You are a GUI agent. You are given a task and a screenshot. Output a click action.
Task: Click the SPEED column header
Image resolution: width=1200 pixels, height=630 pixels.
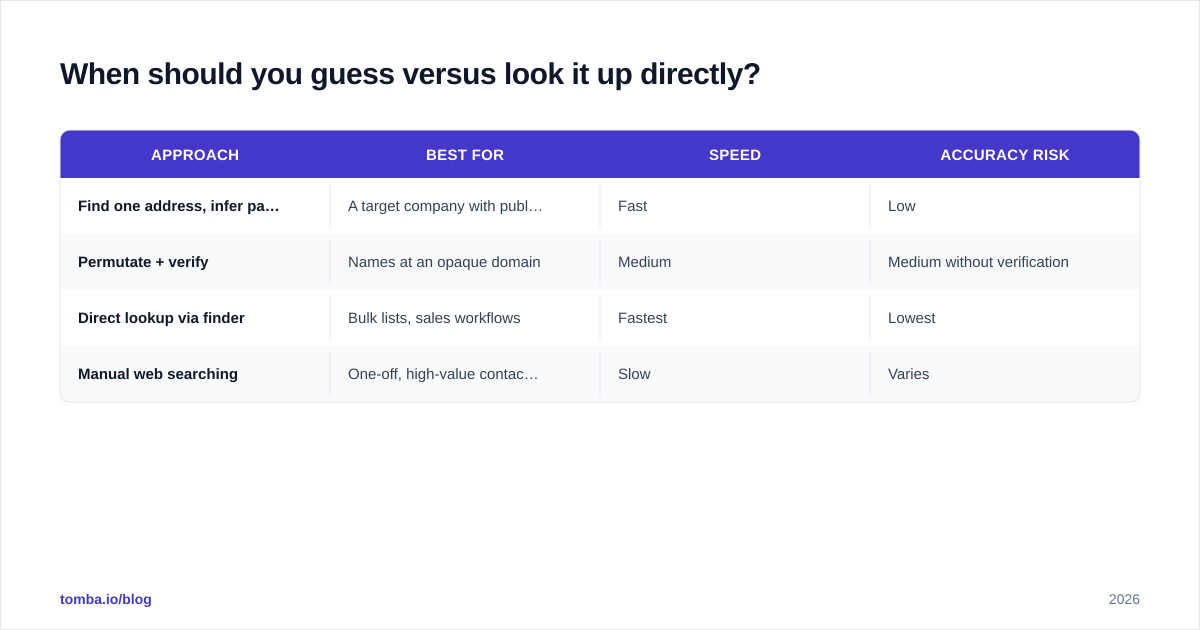click(x=735, y=155)
